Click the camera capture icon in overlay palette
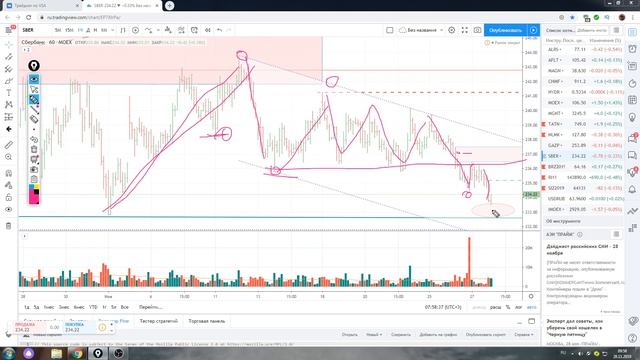Screen dimensions: 640x360 [34, 169]
